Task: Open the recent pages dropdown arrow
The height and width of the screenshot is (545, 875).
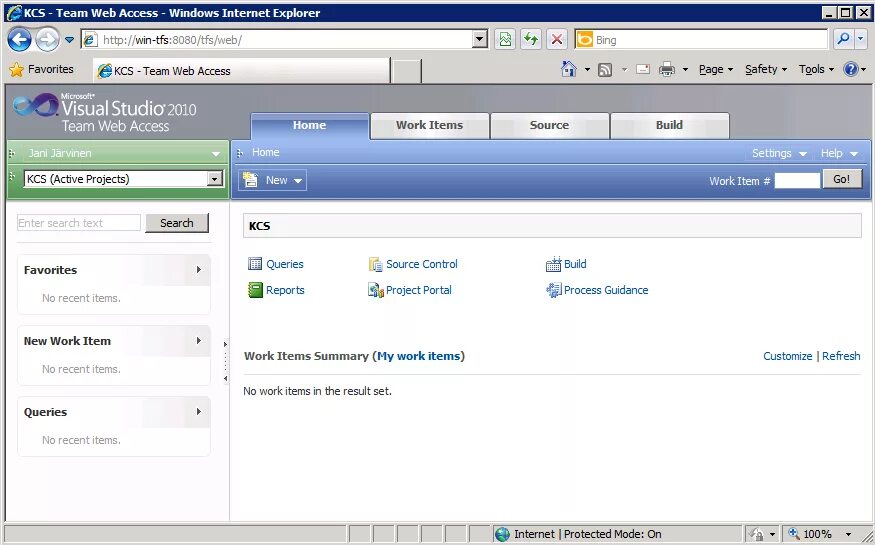Action: [x=69, y=40]
